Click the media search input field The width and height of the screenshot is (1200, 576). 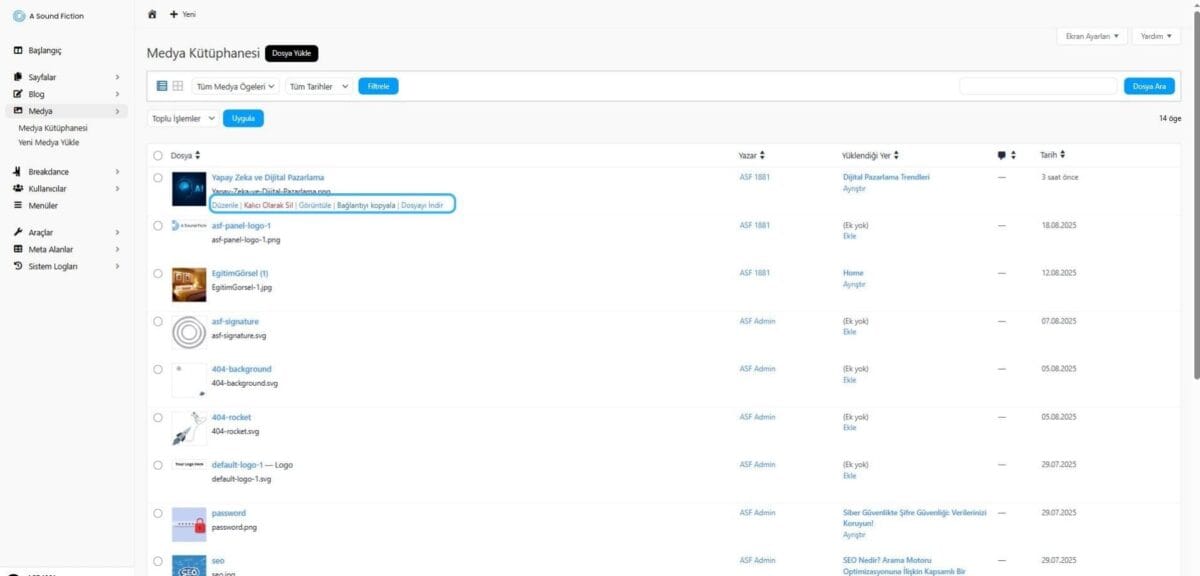(x=1038, y=87)
